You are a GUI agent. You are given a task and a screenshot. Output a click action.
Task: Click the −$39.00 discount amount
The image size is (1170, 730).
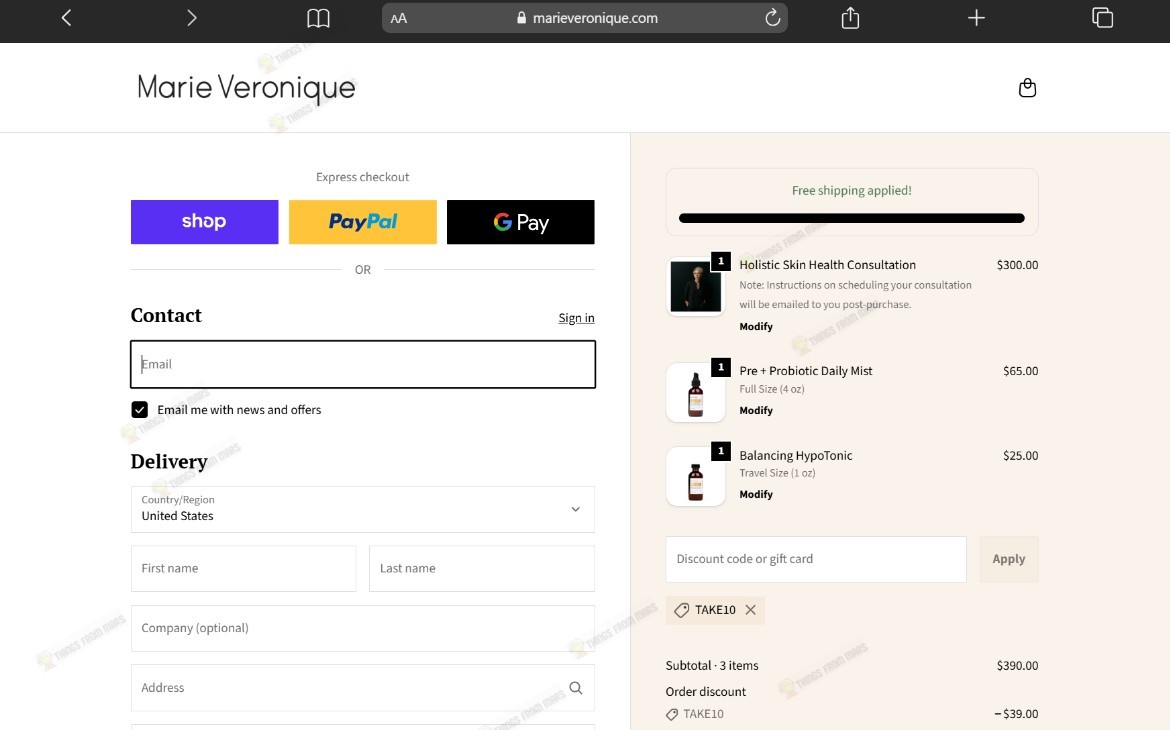point(1016,714)
